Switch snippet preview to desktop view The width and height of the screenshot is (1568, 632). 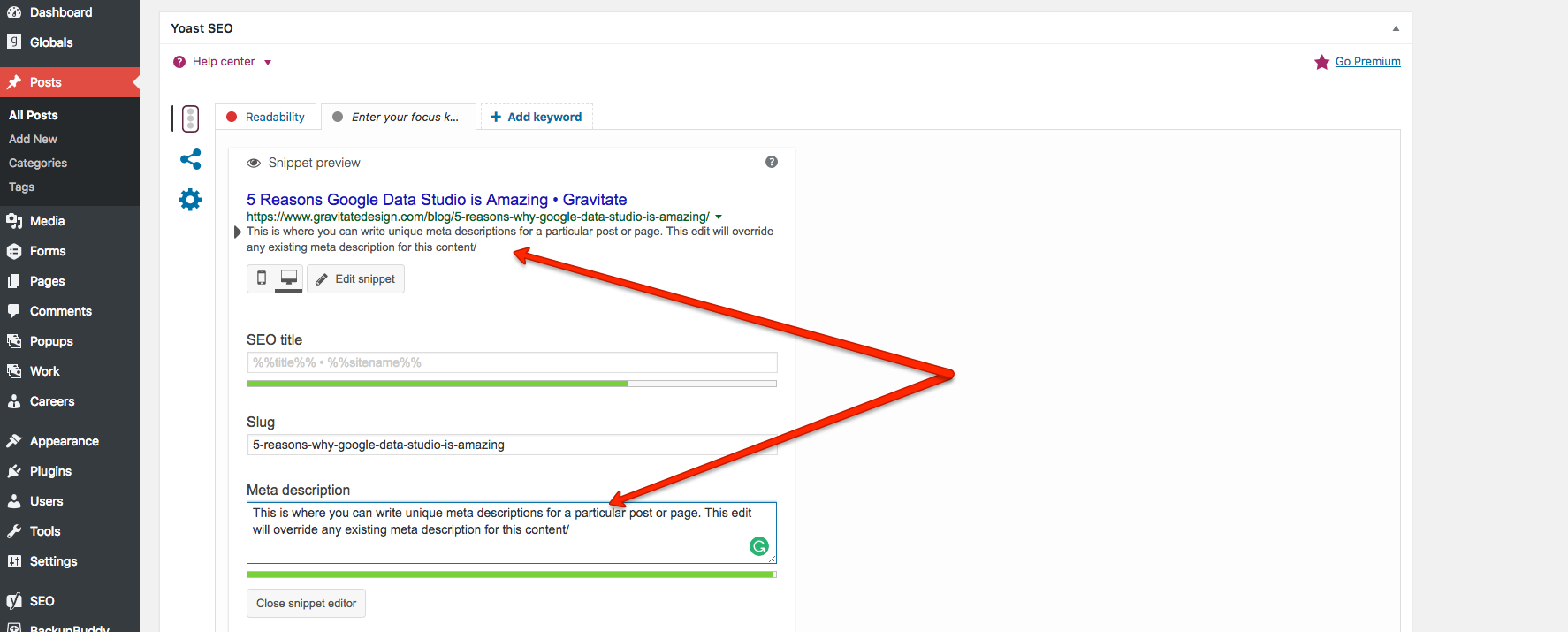pyautogui.click(x=289, y=278)
